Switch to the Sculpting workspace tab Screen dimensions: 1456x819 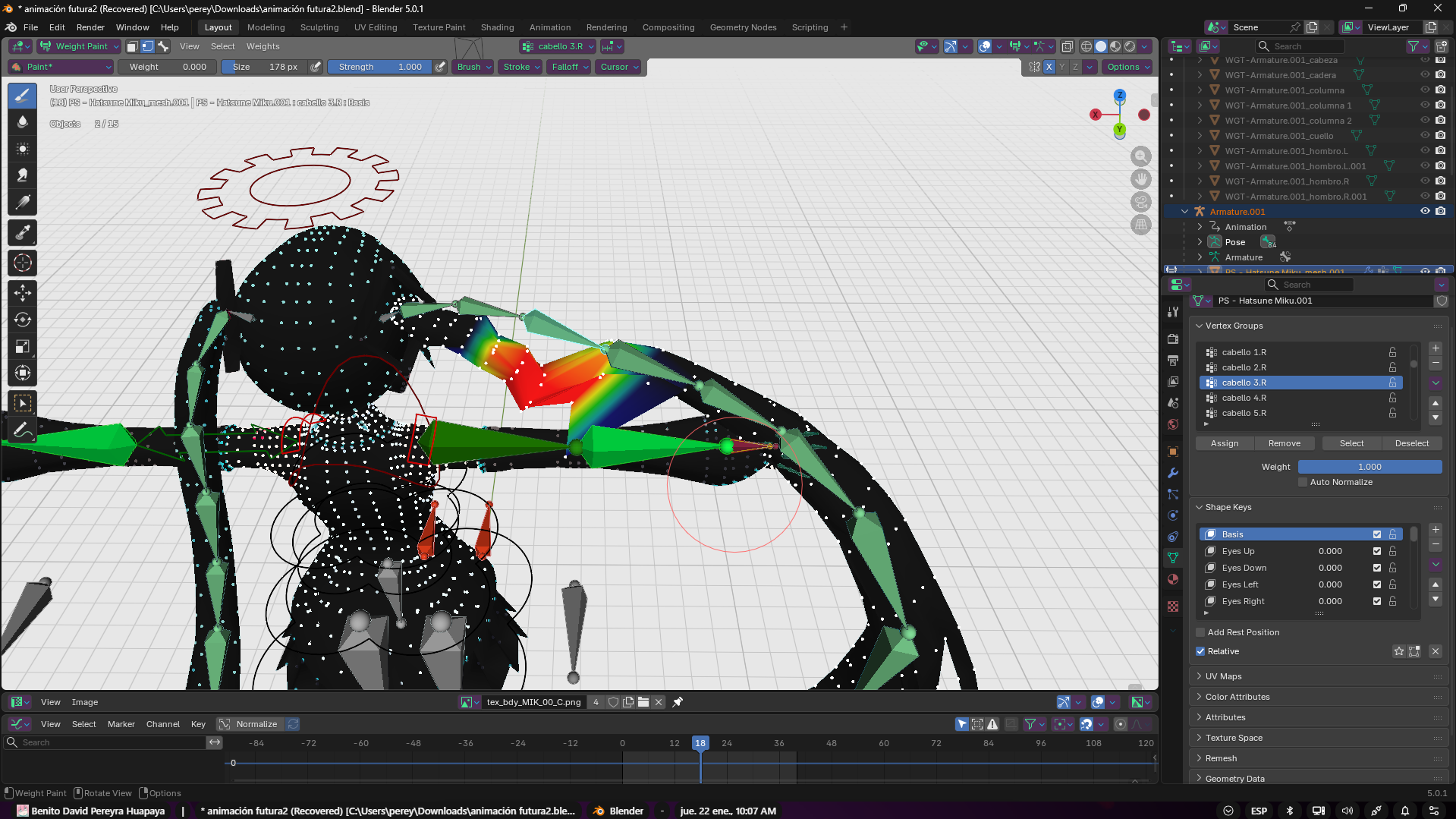pyautogui.click(x=319, y=27)
